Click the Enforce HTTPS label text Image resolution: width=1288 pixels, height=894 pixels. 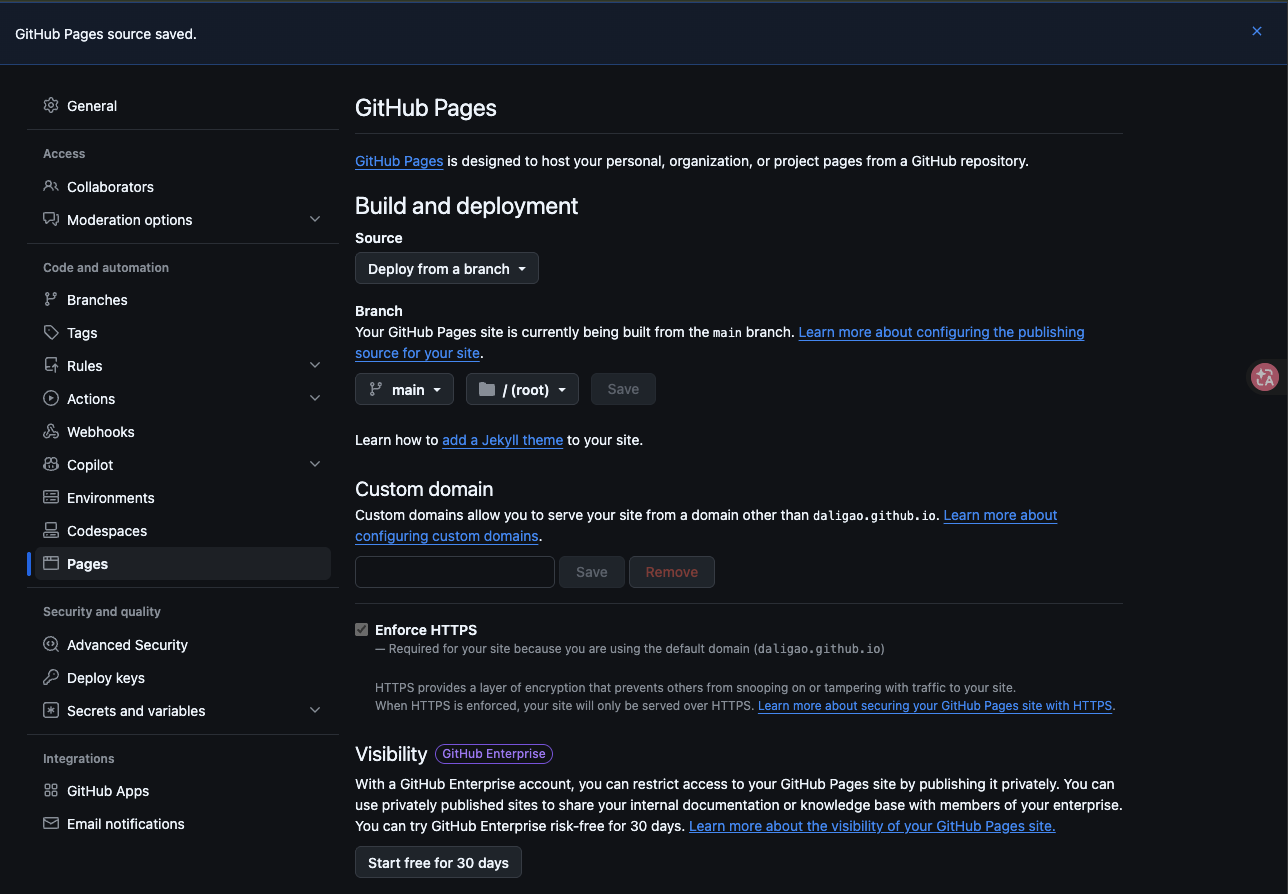(426, 630)
